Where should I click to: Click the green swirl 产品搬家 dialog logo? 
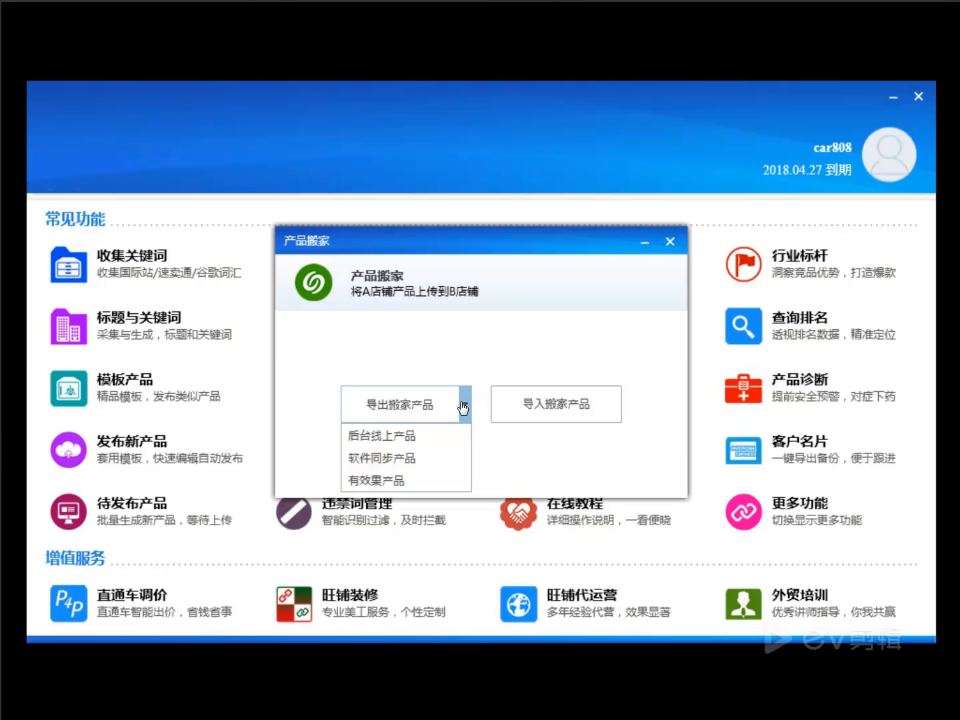point(313,282)
